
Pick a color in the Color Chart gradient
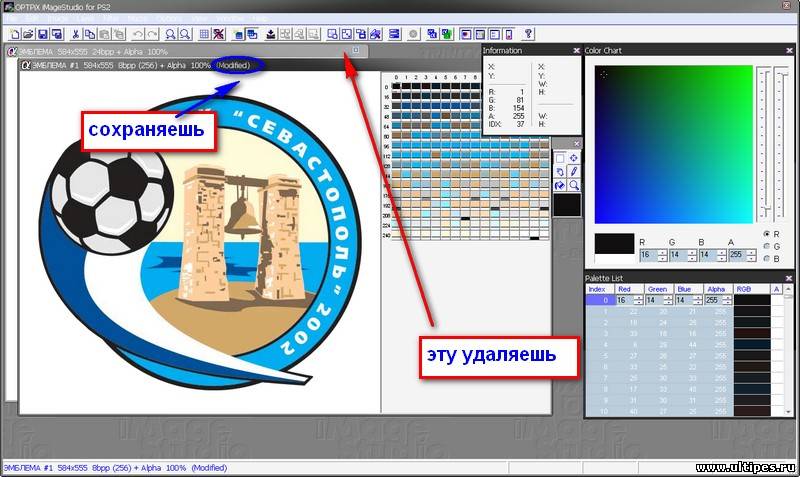tap(672, 140)
